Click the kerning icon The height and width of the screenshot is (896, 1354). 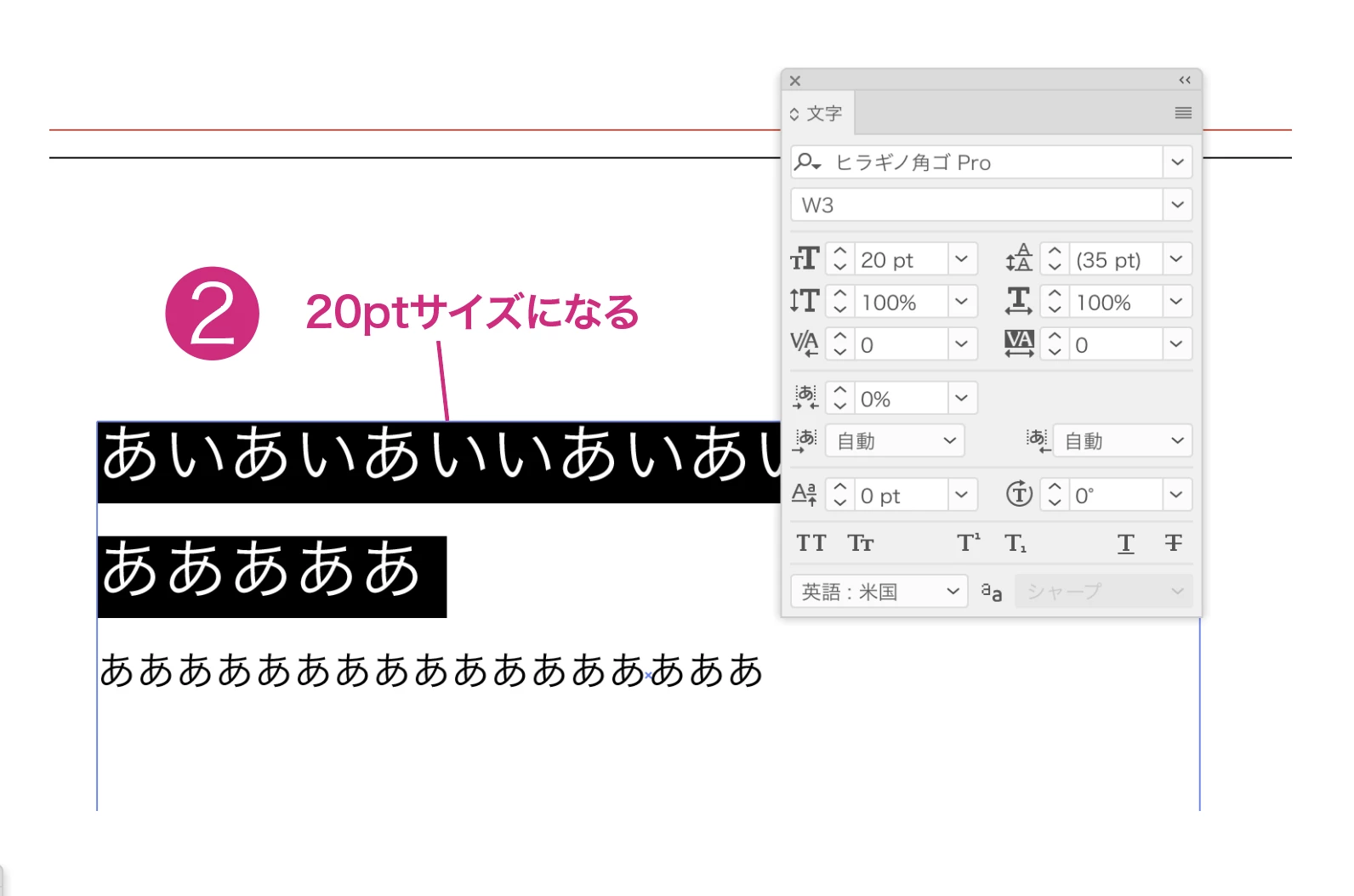(x=805, y=344)
